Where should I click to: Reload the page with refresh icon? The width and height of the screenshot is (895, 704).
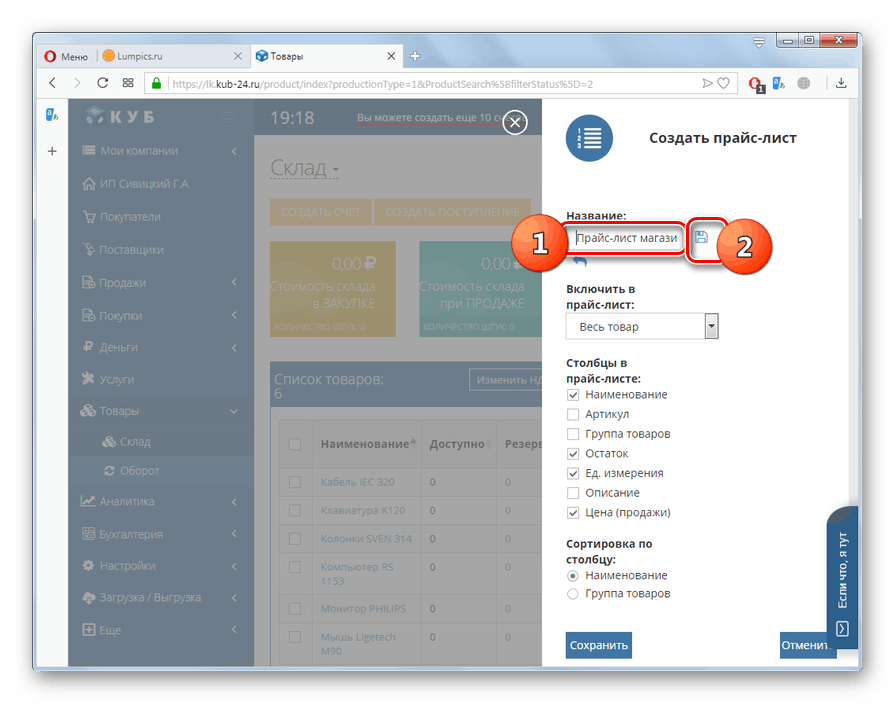click(x=103, y=83)
